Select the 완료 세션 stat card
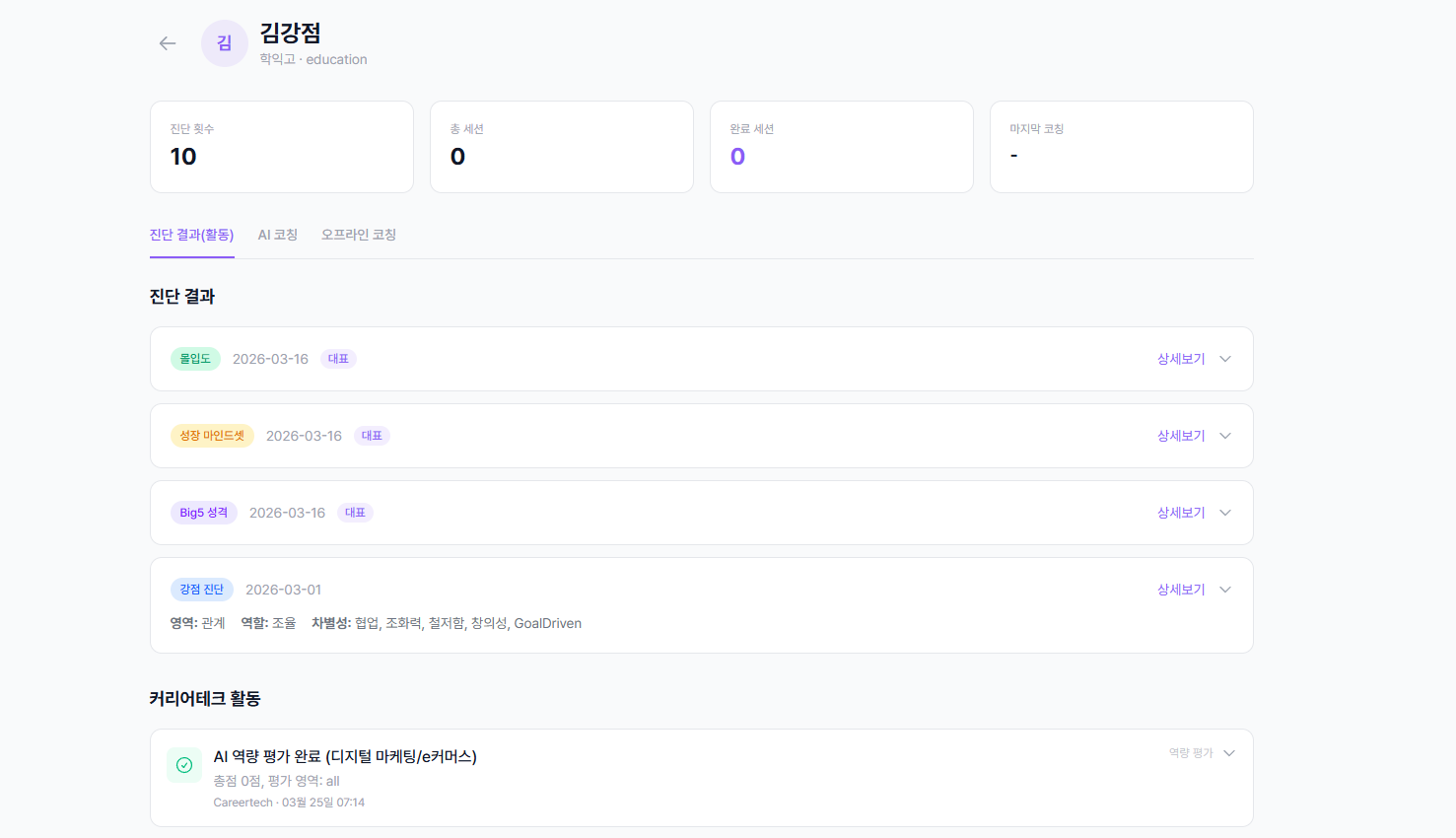The width and height of the screenshot is (1456, 838). 841,146
